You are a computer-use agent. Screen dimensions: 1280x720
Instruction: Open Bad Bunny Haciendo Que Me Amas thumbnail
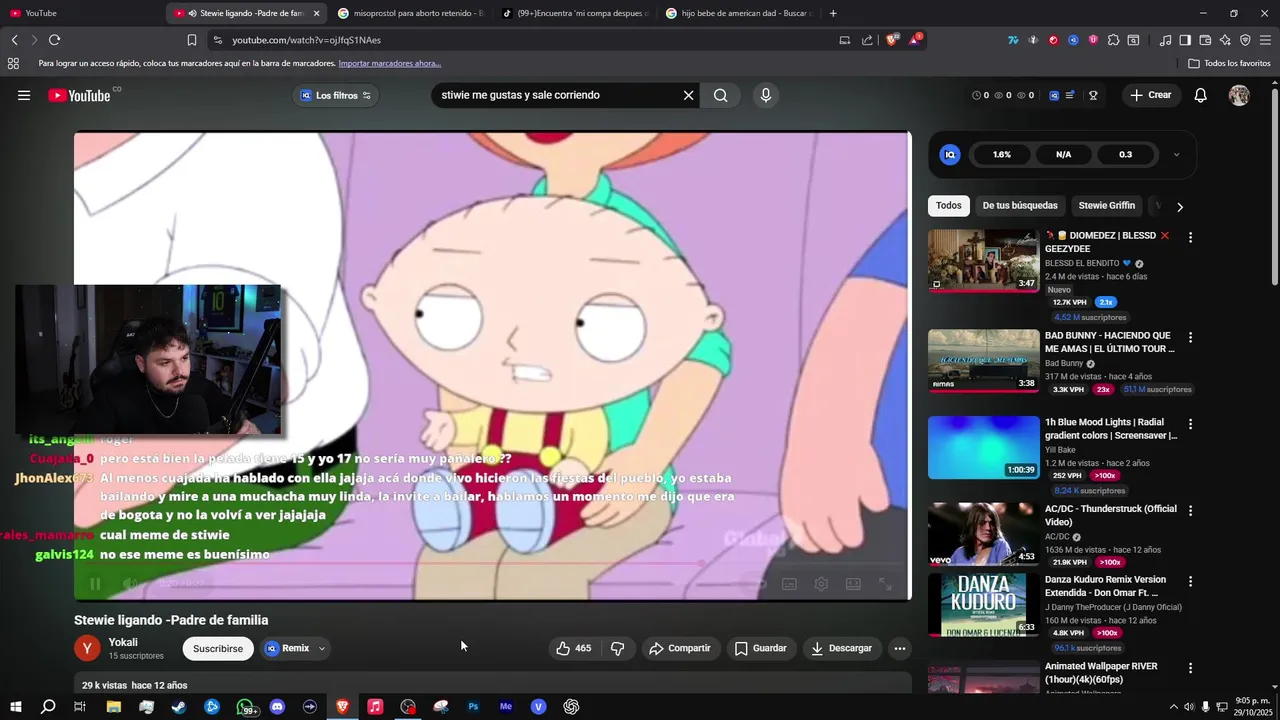(x=984, y=361)
